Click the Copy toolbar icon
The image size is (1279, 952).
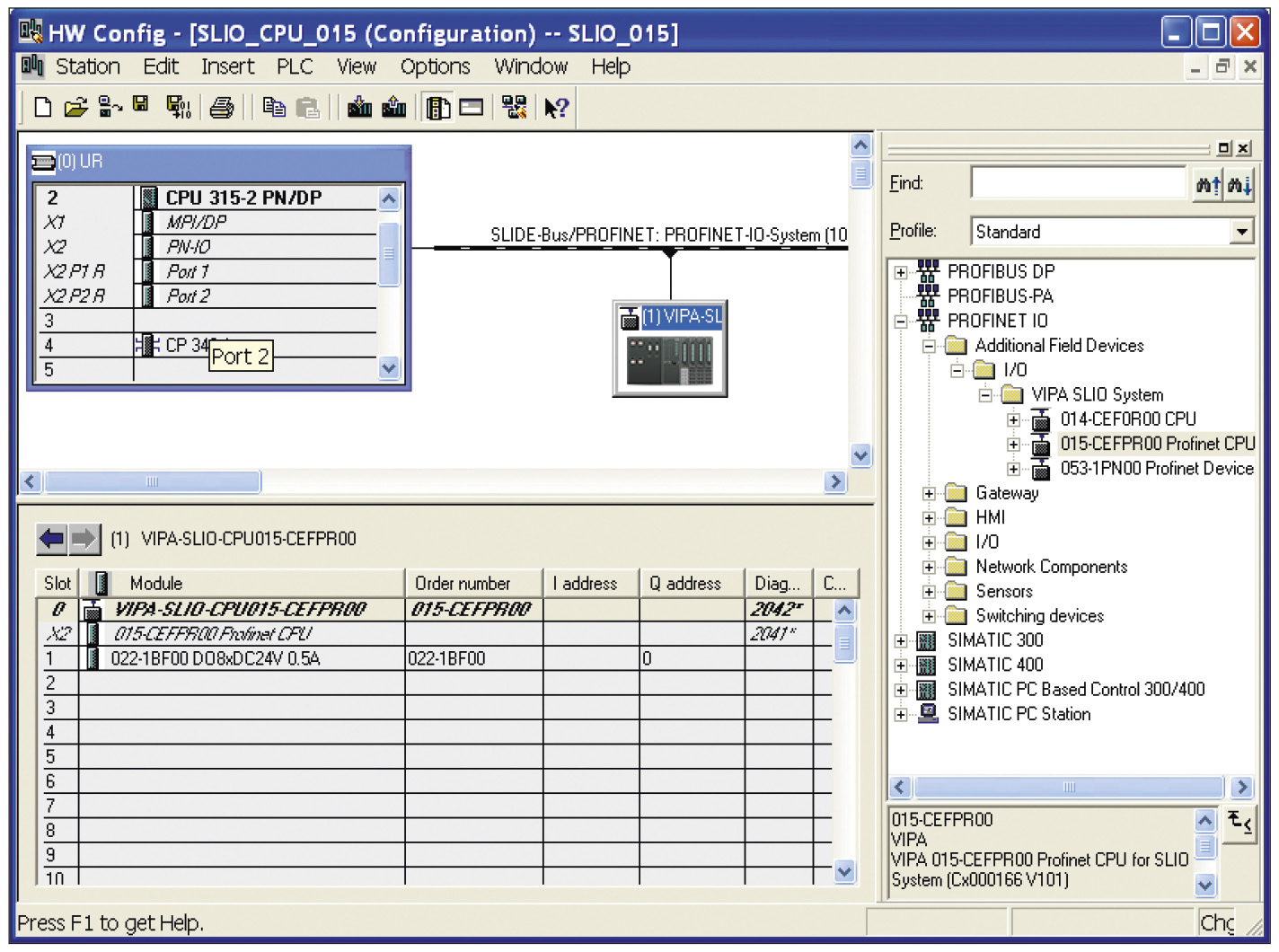coord(274,108)
